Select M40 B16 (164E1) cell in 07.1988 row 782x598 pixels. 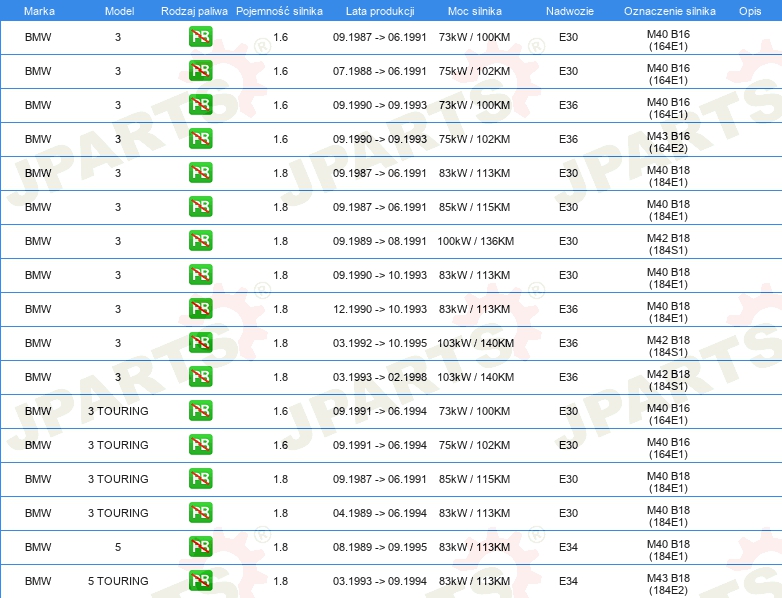[668, 74]
